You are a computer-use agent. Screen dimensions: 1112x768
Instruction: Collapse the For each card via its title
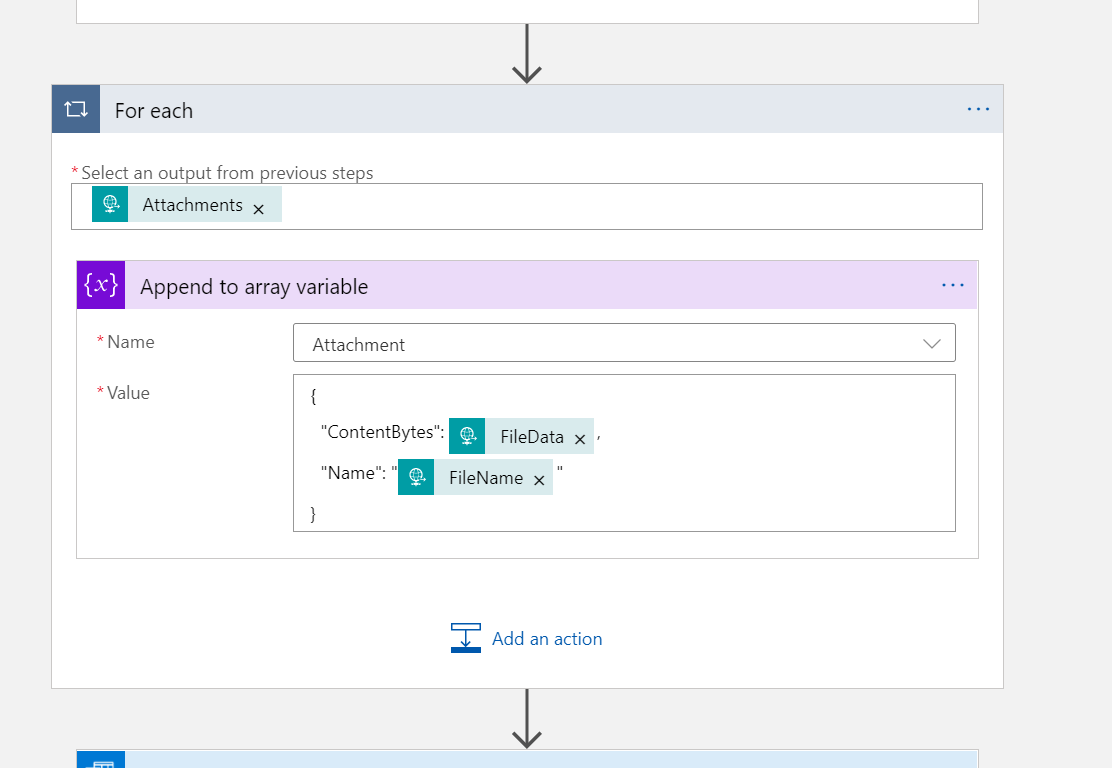154,110
